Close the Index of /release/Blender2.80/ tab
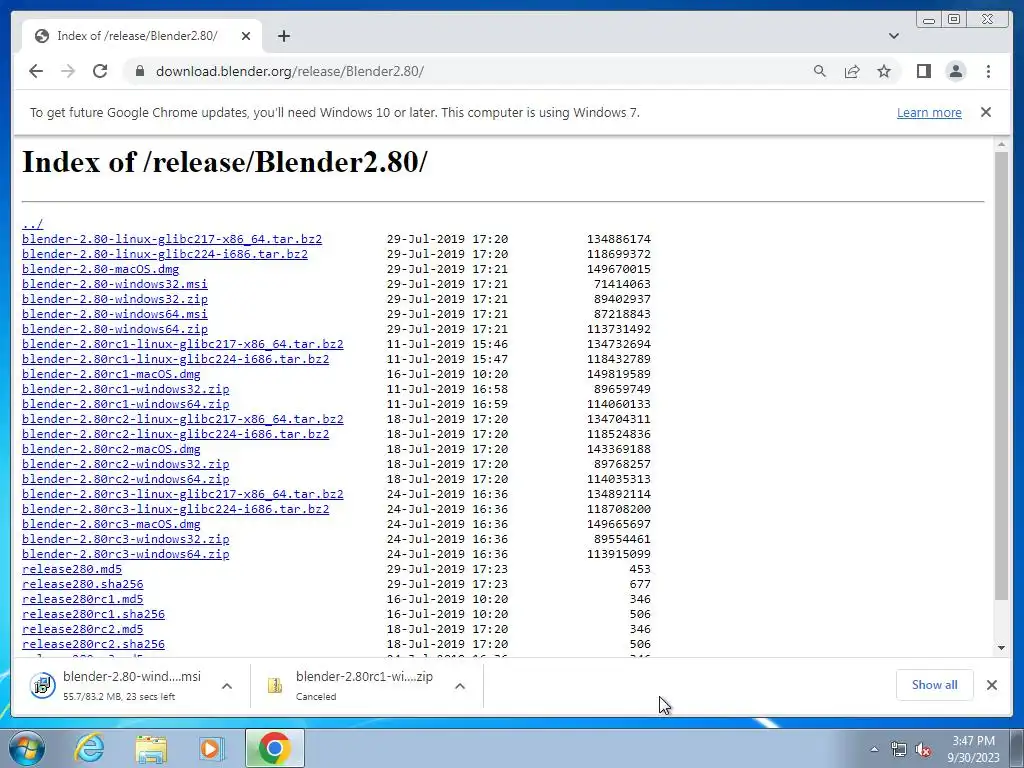Image resolution: width=1024 pixels, height=768 pixels. click(x=246, y=36)
